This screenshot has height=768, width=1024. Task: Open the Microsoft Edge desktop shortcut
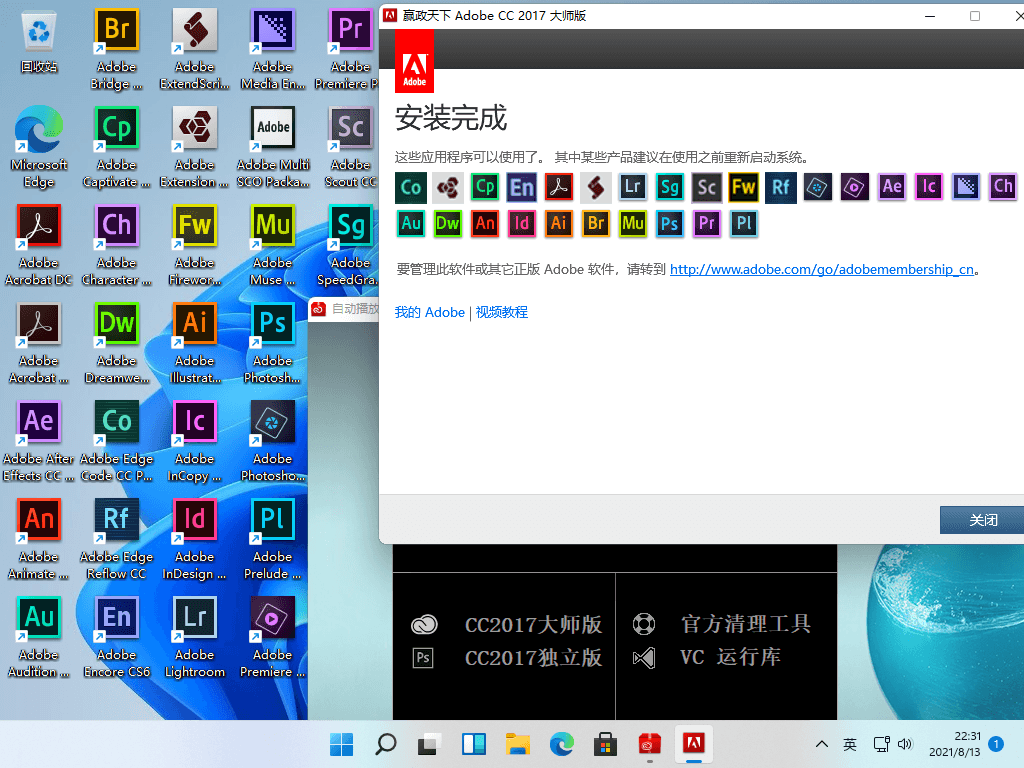pyautogui.click(x=39, y=148)
